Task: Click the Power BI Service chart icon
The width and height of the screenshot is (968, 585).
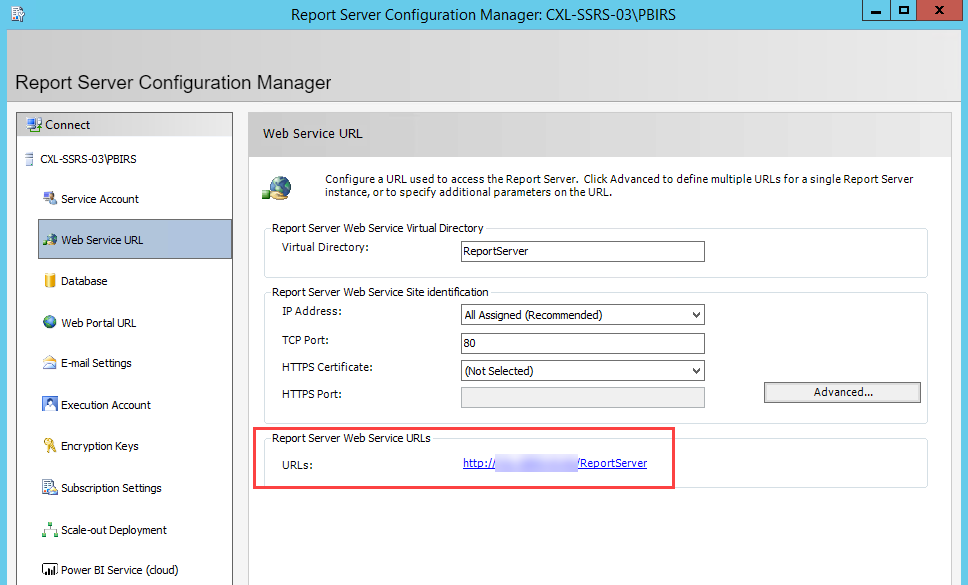Action: (50, 569)
